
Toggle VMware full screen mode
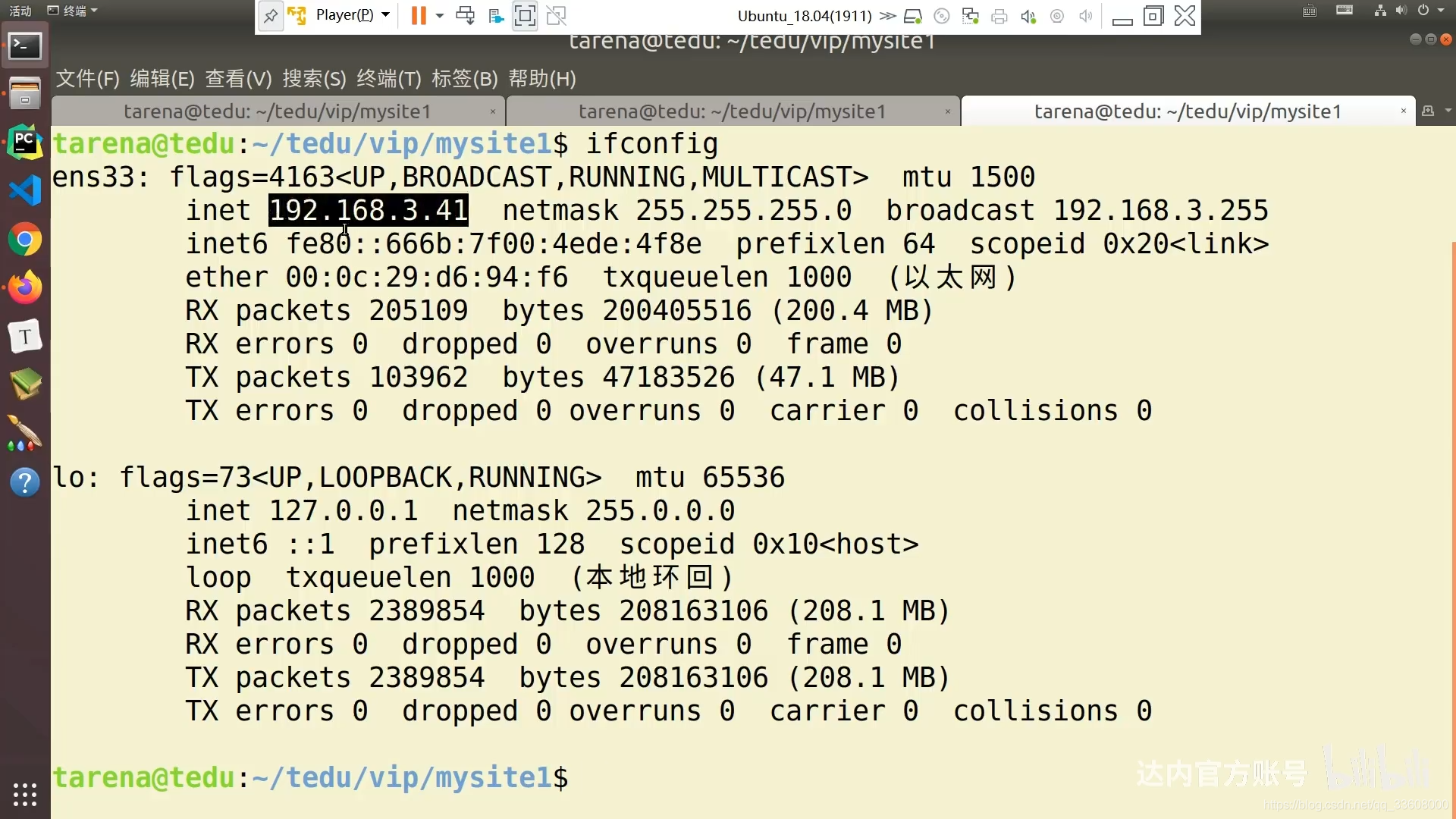tap(525, 16)
